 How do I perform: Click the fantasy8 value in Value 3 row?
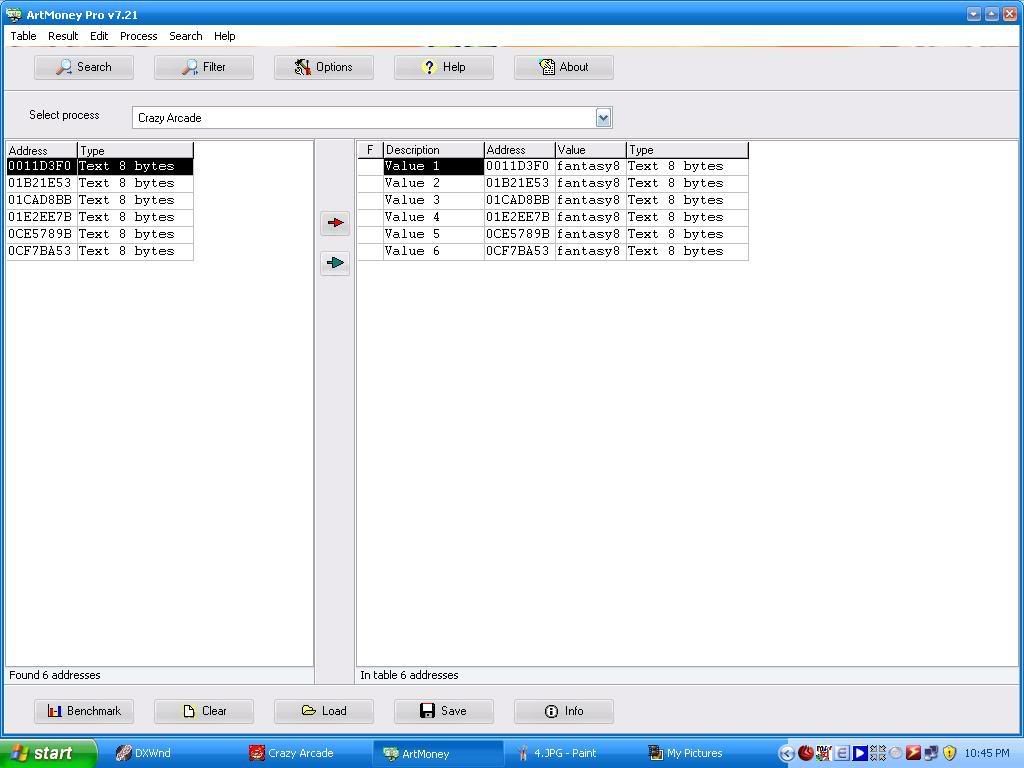coord(590,200)
